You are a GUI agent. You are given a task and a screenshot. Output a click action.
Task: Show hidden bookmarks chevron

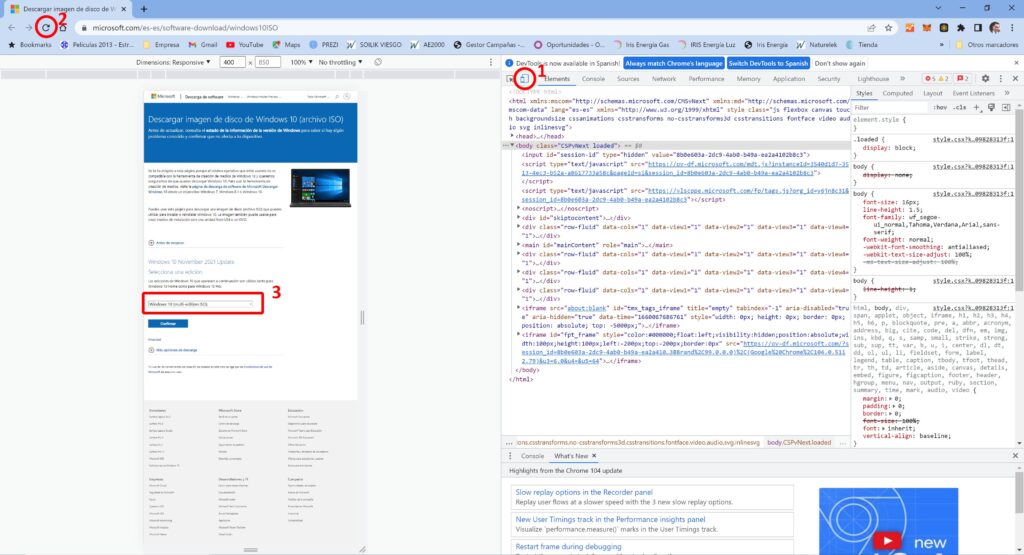[x=941, y=45]
